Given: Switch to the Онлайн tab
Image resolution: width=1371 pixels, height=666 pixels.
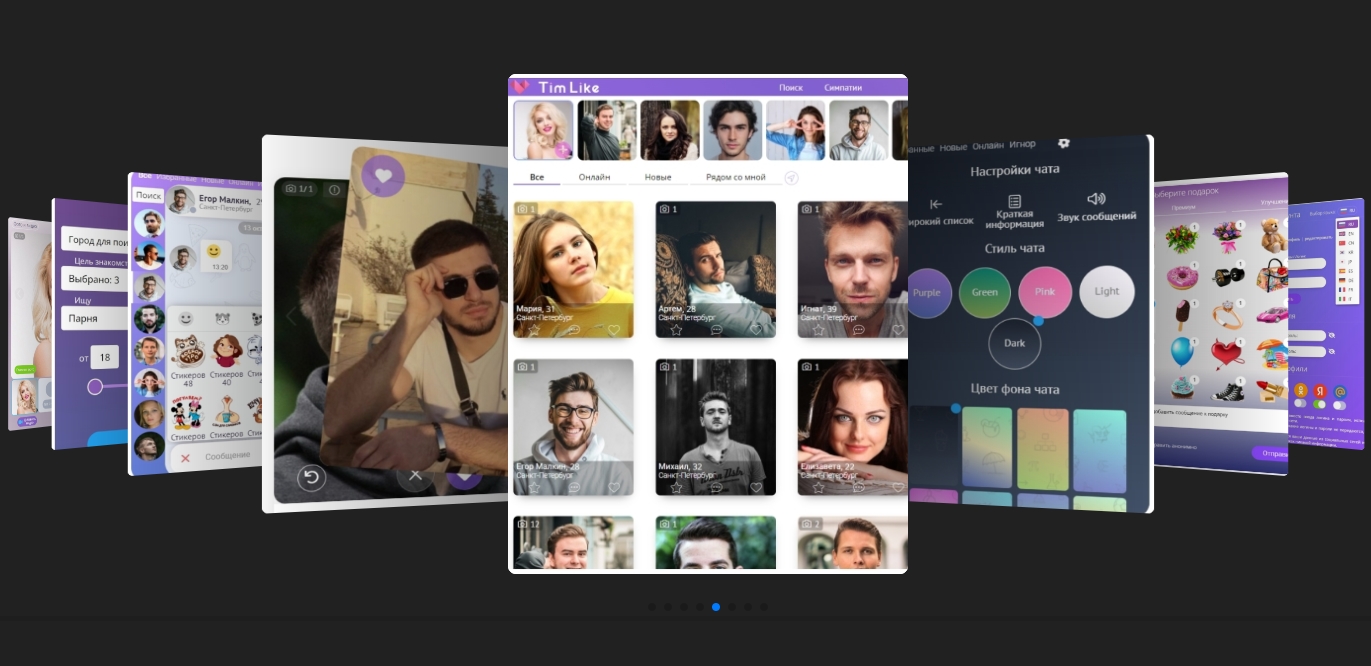Looking at the screenshot, I should tap(594, 177).
